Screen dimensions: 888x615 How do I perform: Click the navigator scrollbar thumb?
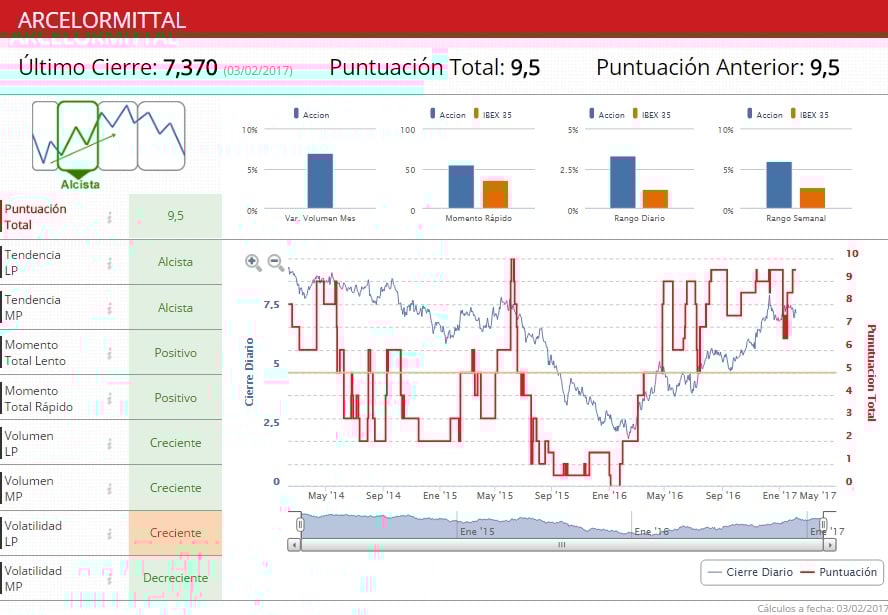(562, 545)
